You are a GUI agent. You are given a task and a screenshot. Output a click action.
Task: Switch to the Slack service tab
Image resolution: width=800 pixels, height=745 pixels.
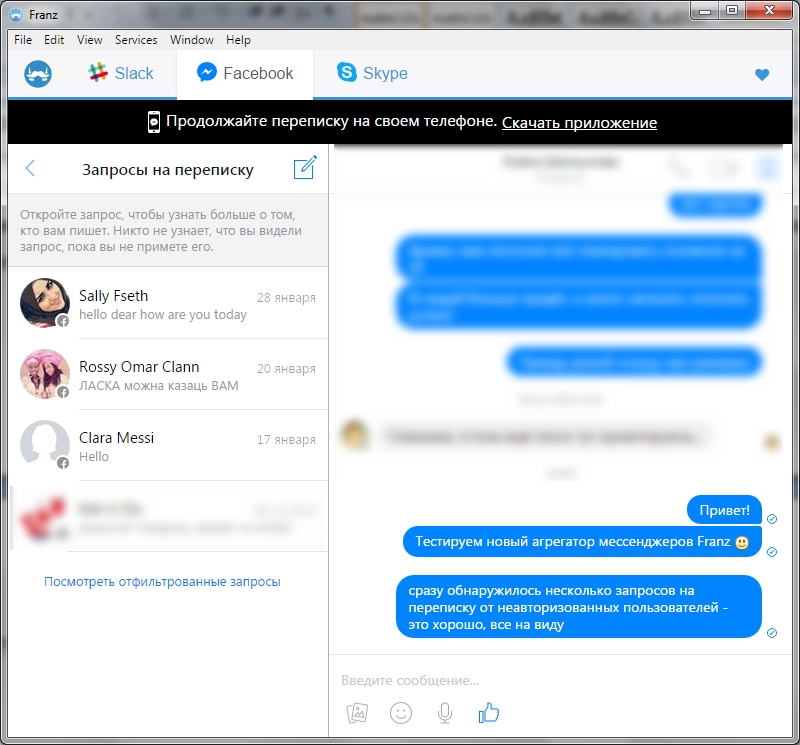point(121,73)
